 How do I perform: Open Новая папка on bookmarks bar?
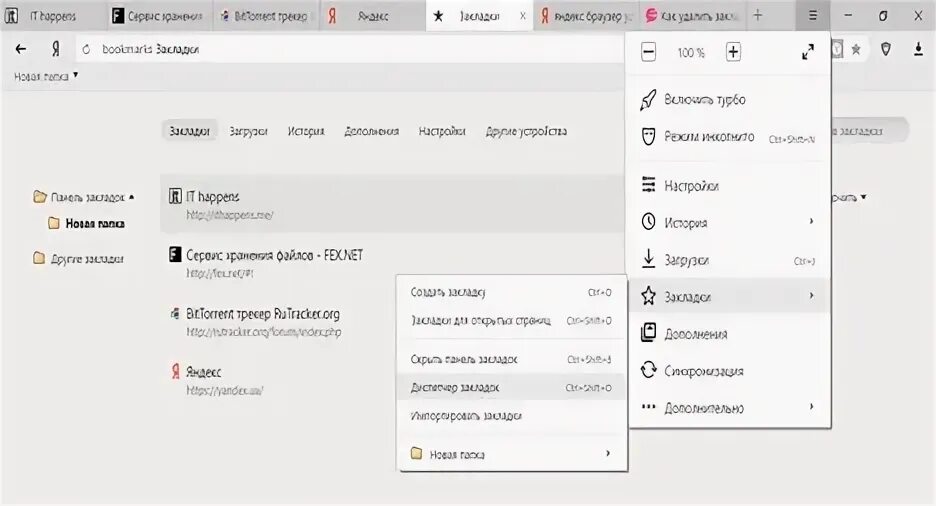[x=46, y=76]
